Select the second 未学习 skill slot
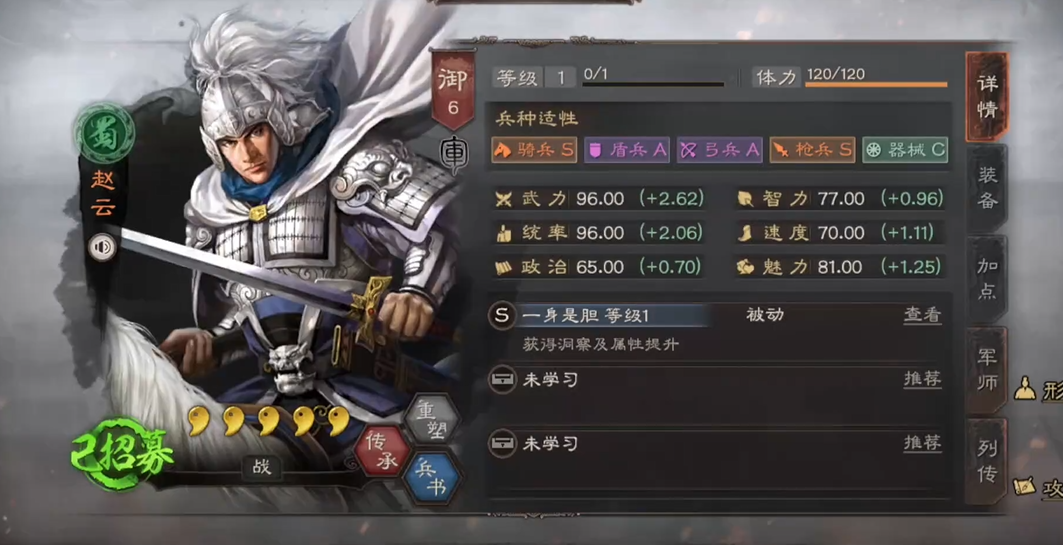This screenshot has height=545, width=1063. (x=716, y=445)
